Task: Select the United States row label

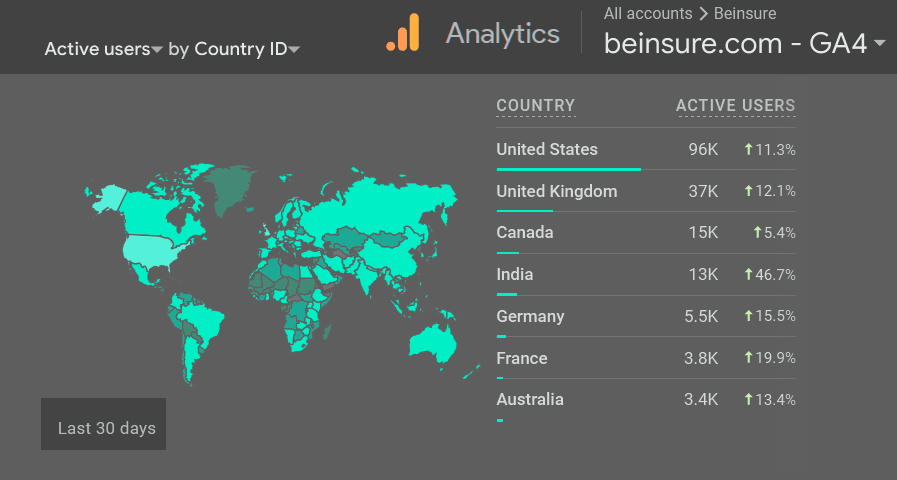Action: click(547, 149)
